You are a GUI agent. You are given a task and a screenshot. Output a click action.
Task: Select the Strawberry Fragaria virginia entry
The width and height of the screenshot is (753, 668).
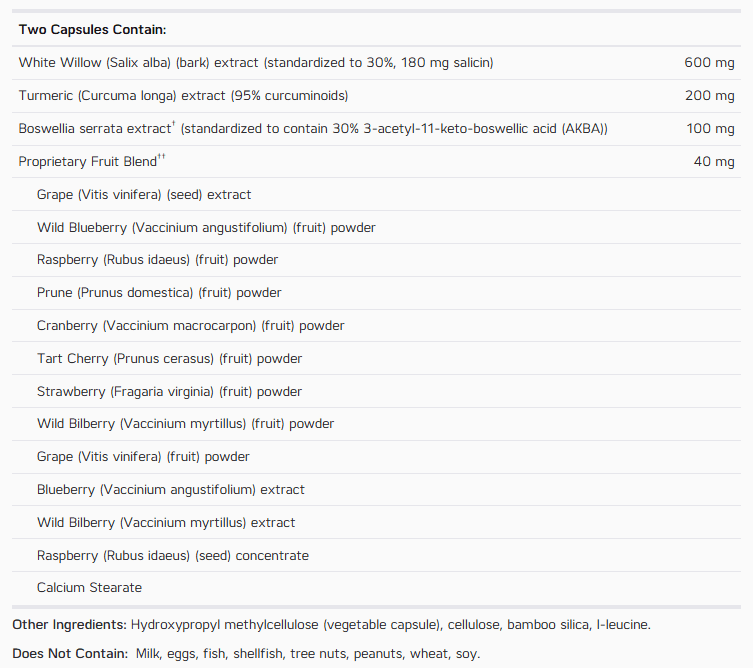170,392
